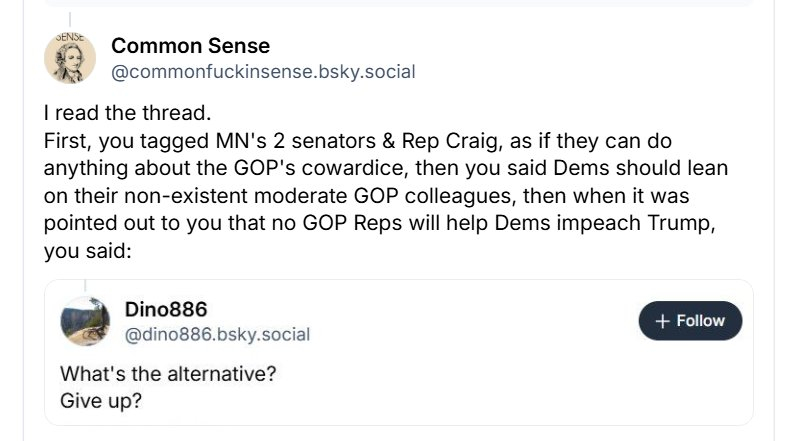Image resolution: width=785 pixels, height=441 pixels.
Task: Open the Common Sense display name
Action: [190, 46]
